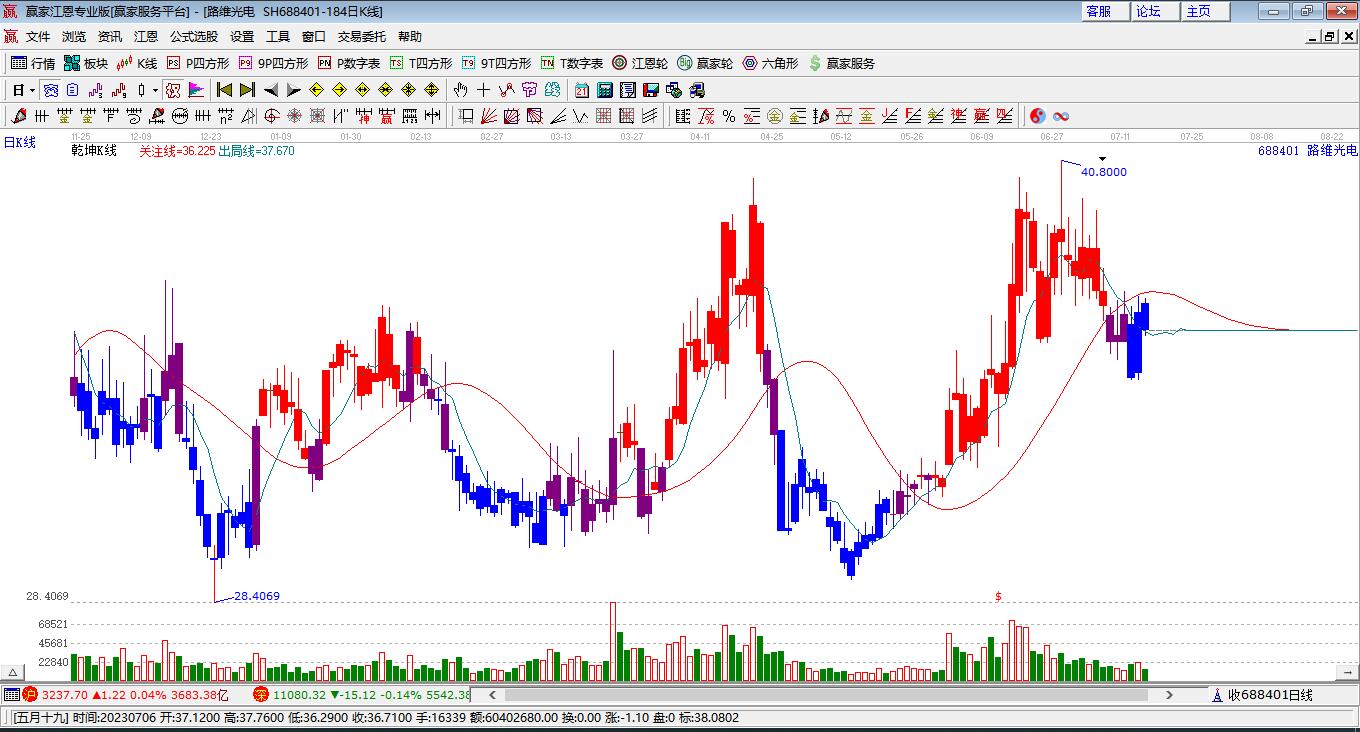Image resolution: width=1360 pixels, height=732 pixels.
Task: Click the 深 index icon in status bar
Action: point(260,694)
